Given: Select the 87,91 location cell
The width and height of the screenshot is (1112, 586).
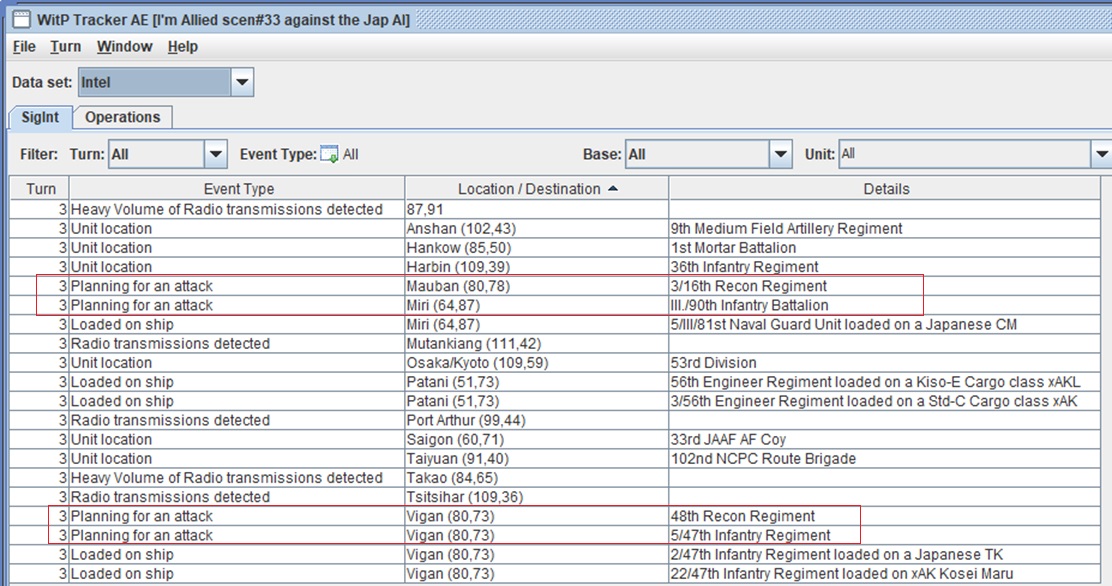Looking at the screenshot, I should pyautogui.click(x=537, y=209).
